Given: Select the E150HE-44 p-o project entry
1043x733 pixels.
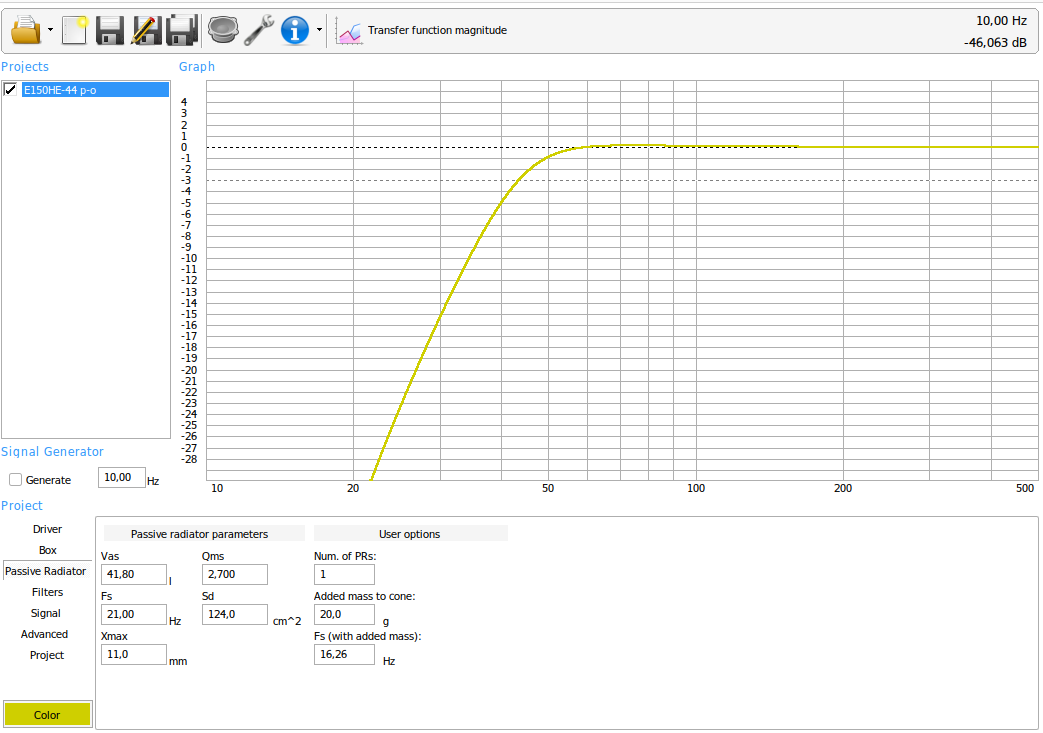Looking at the screenshot, I should [x=94, y=90].
